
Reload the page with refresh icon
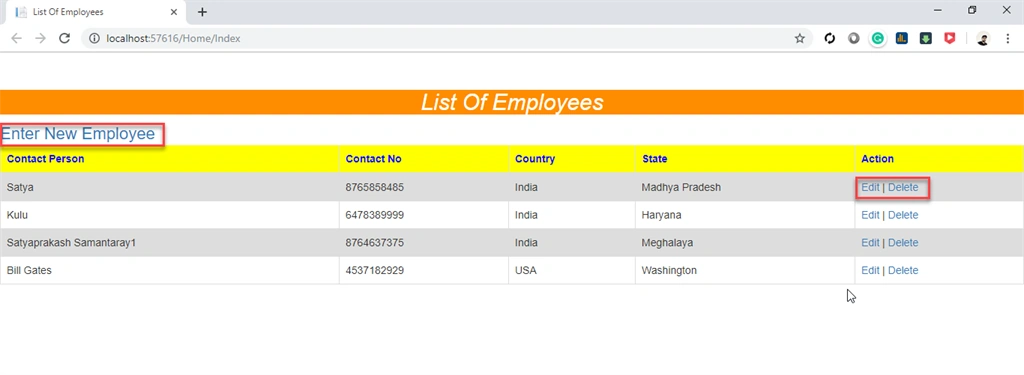pyautogui.click(x=65, y=39)
